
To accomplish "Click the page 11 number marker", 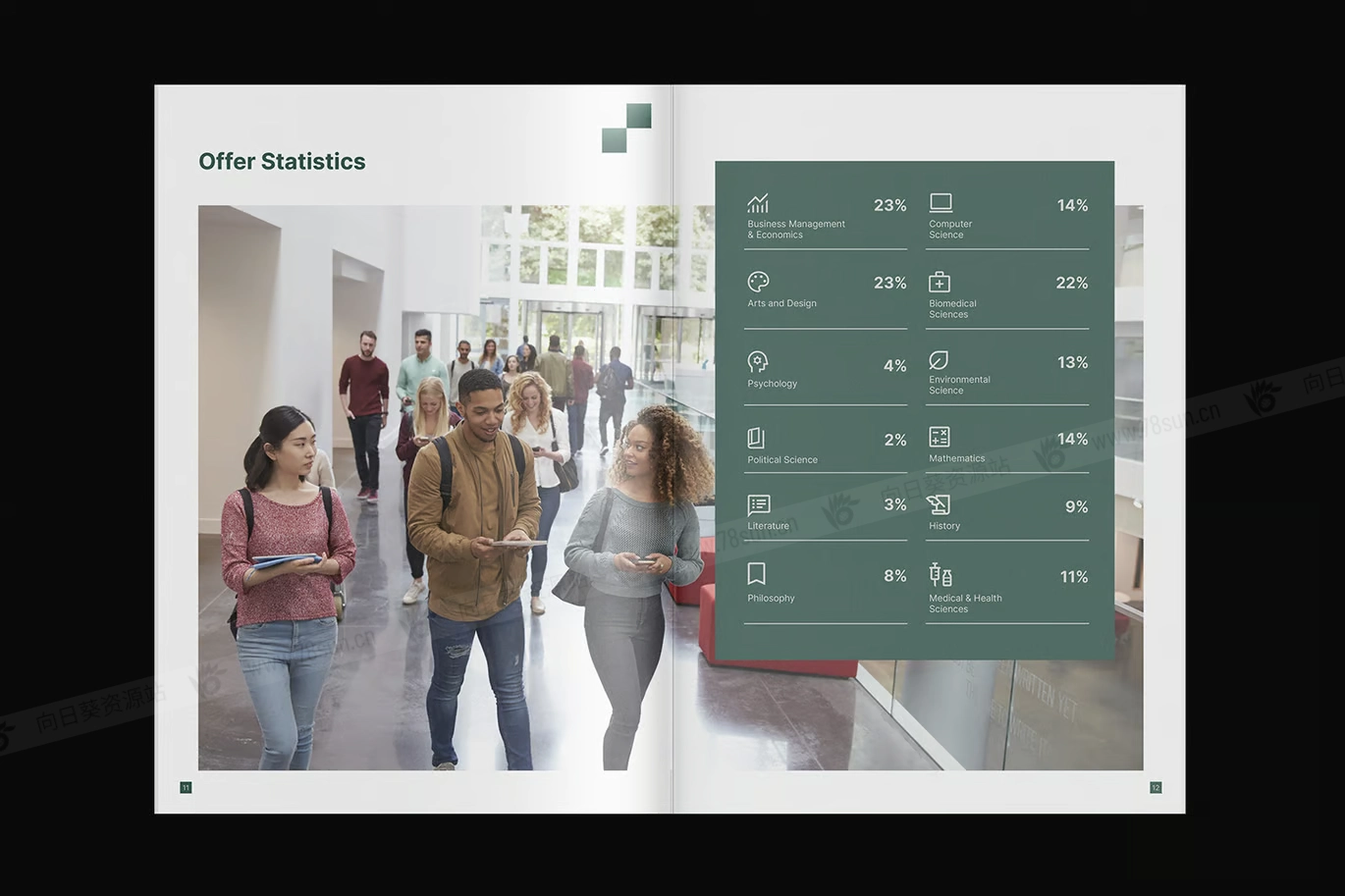I will pyautogui.click(x=186, y=787).
